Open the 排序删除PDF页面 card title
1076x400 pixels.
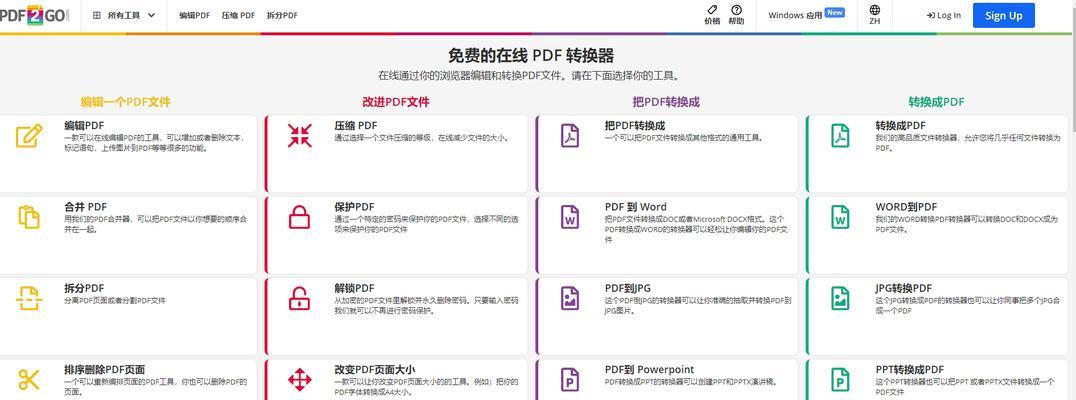(104, 369)
